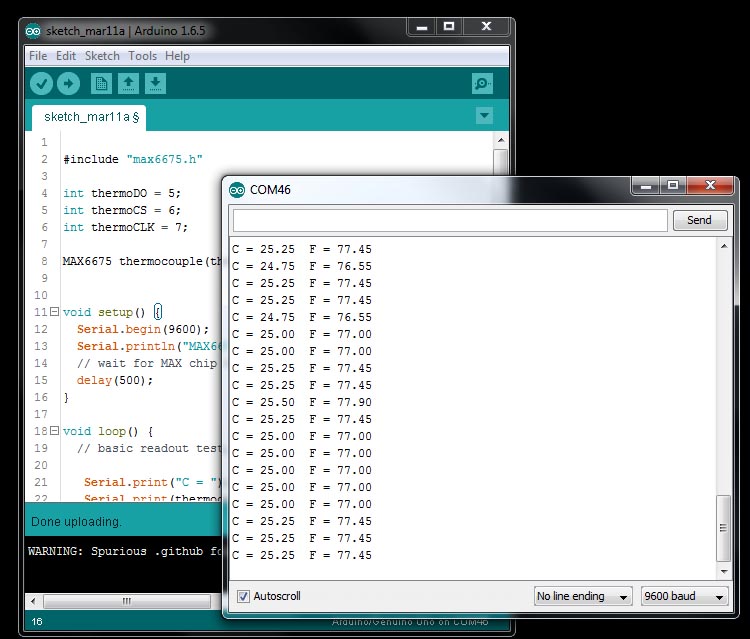Create a new sketch with New icon
Image resolution: width=750 pixels, height=639 pixels.
click(101, 84)
